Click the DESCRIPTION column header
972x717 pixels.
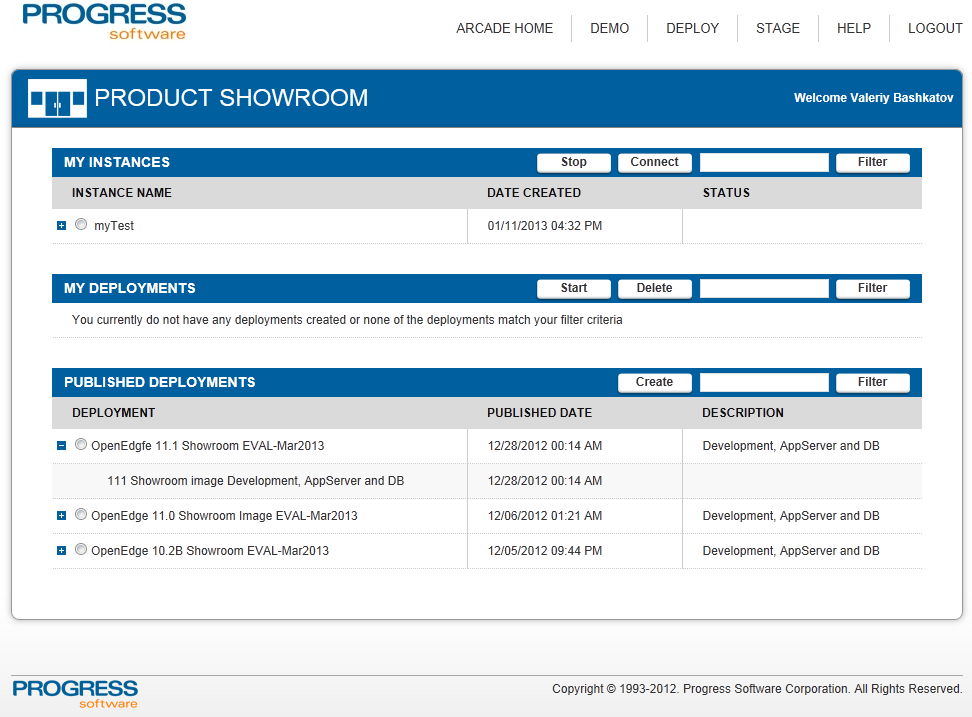tap(743, 413)
